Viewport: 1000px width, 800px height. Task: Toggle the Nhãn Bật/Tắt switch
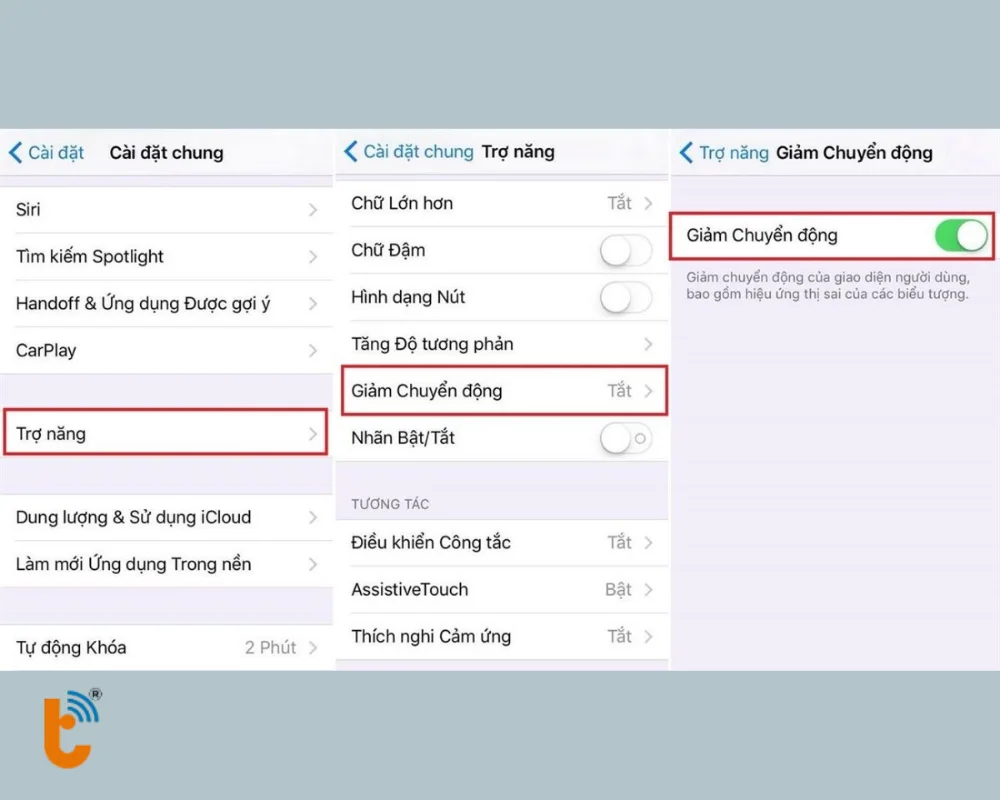coord(625,438)
